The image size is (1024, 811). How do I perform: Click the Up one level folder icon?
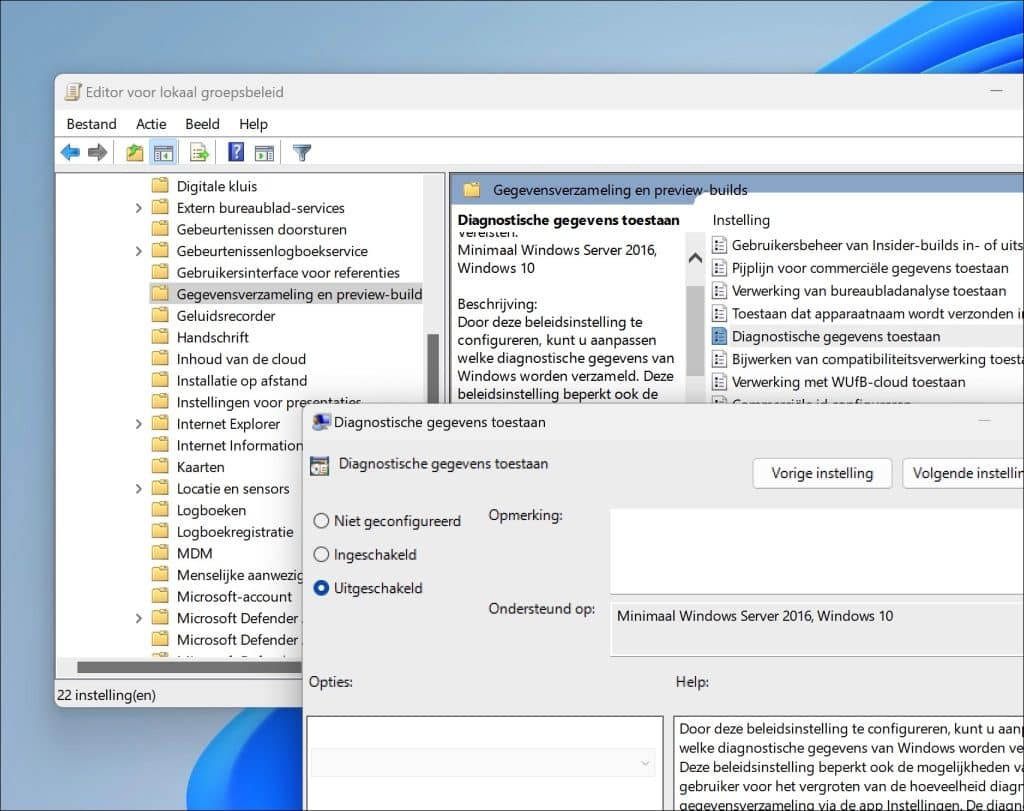pos(135,153)
